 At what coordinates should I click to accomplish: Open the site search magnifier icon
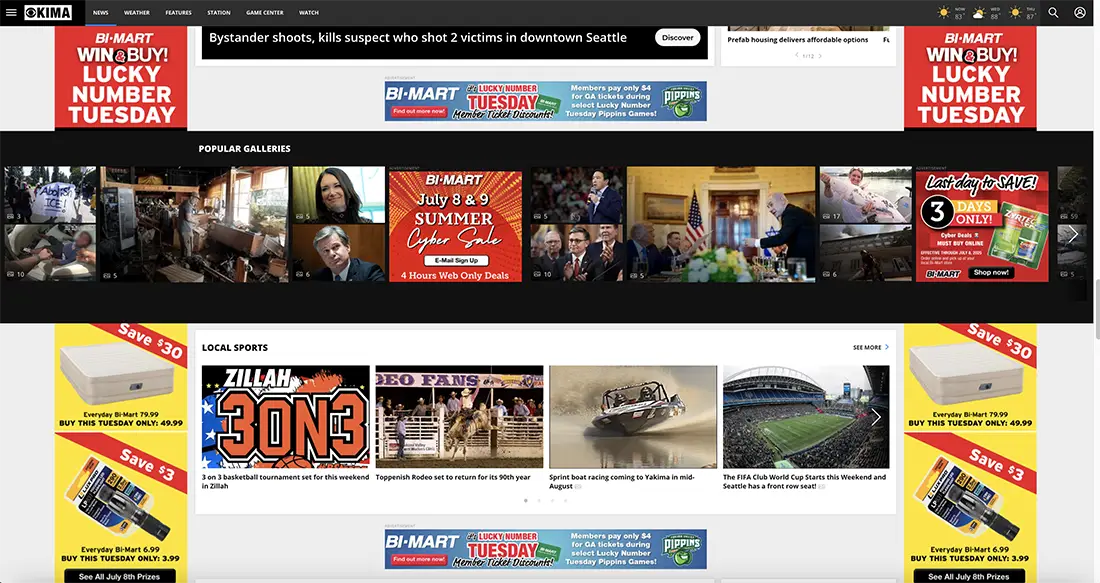(x=1053, y=13)
